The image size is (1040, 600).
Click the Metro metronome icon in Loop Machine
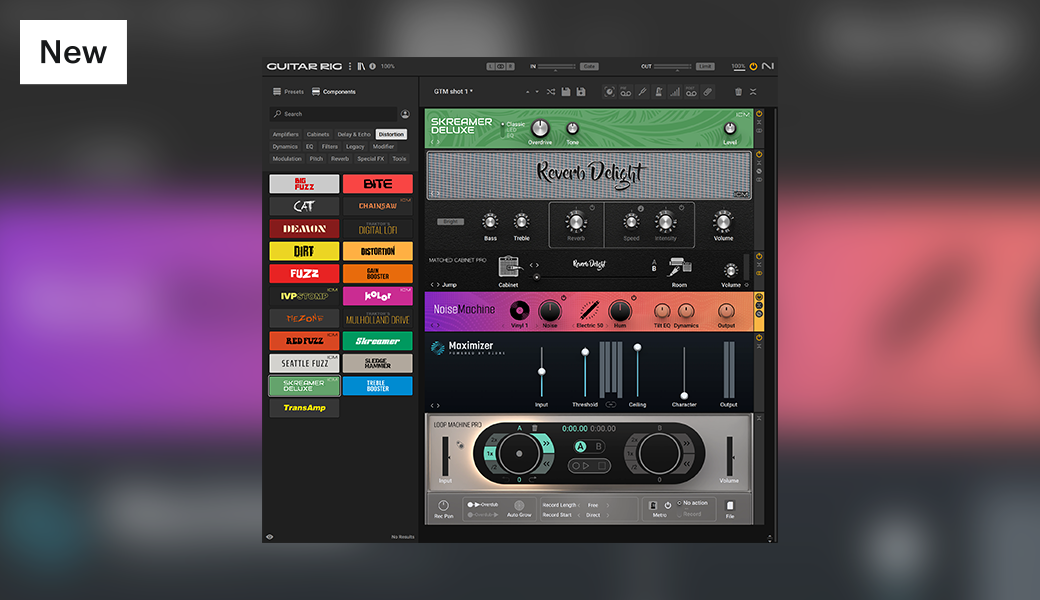pyautogui.click(x=653, y=505)
